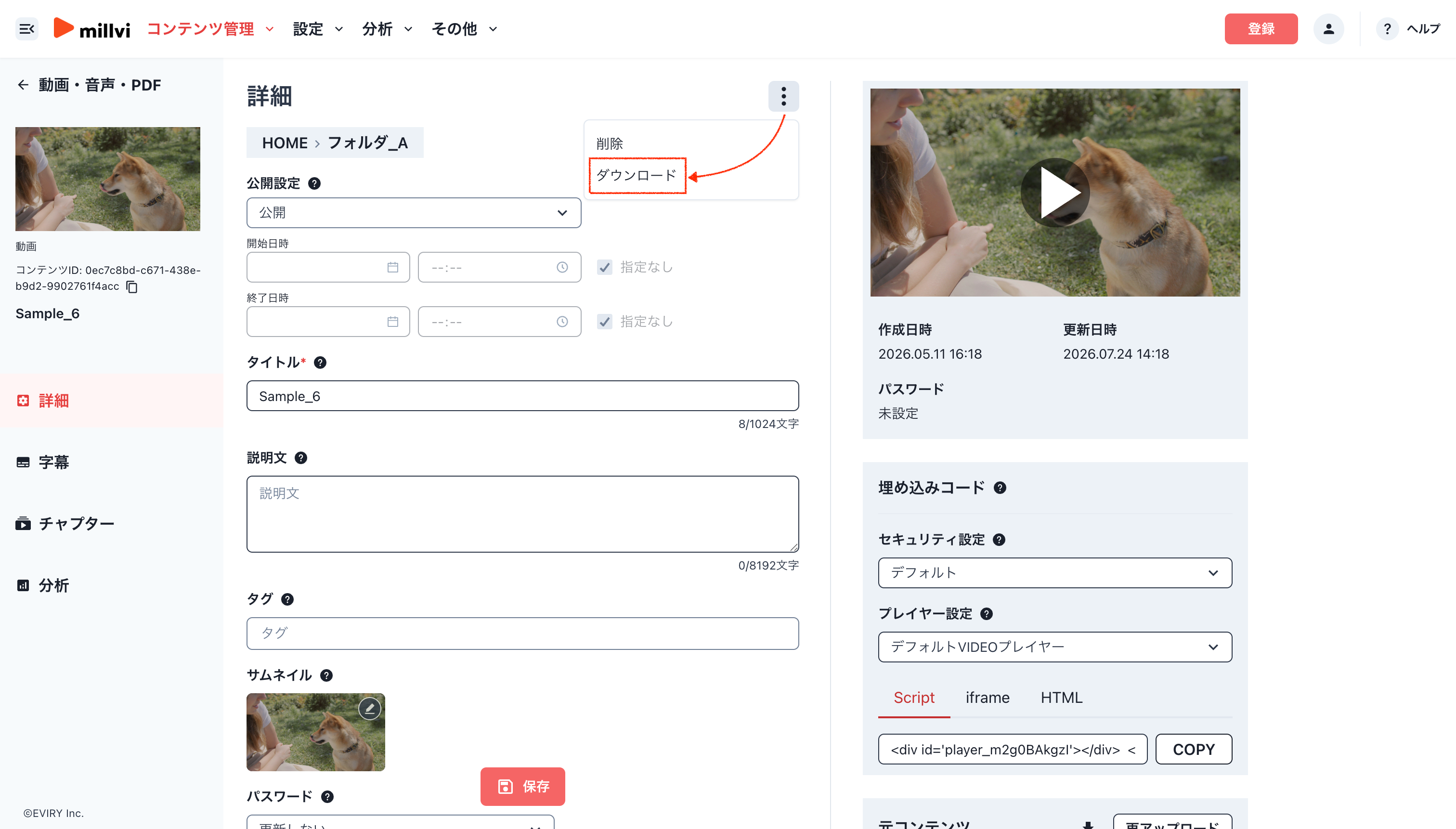This screenshot has height=829, width=1456.
Task: Show help for セキュリティ設定
Action: pyautogui.click(x=1000, y=540)
